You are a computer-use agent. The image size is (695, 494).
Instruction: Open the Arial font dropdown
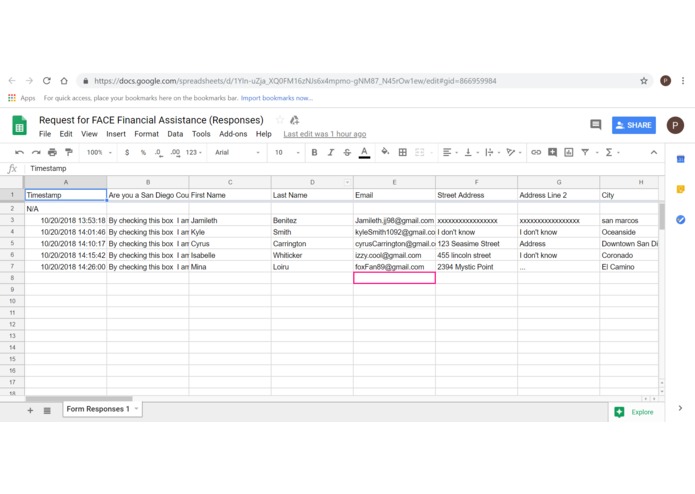(x=237, y=152)
